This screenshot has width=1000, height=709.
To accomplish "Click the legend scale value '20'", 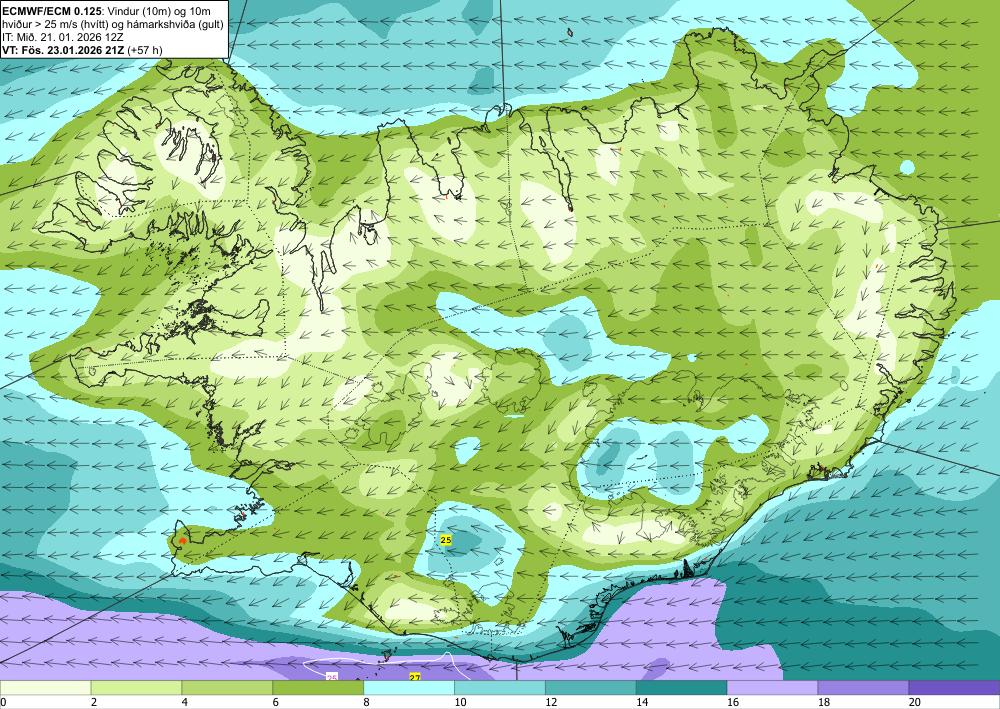I will point(915,703).
